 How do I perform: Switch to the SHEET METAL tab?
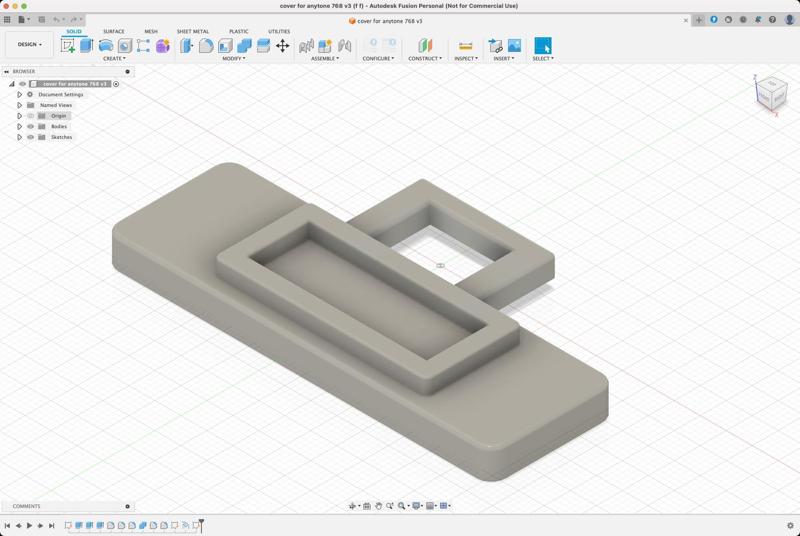pos(193,31)
